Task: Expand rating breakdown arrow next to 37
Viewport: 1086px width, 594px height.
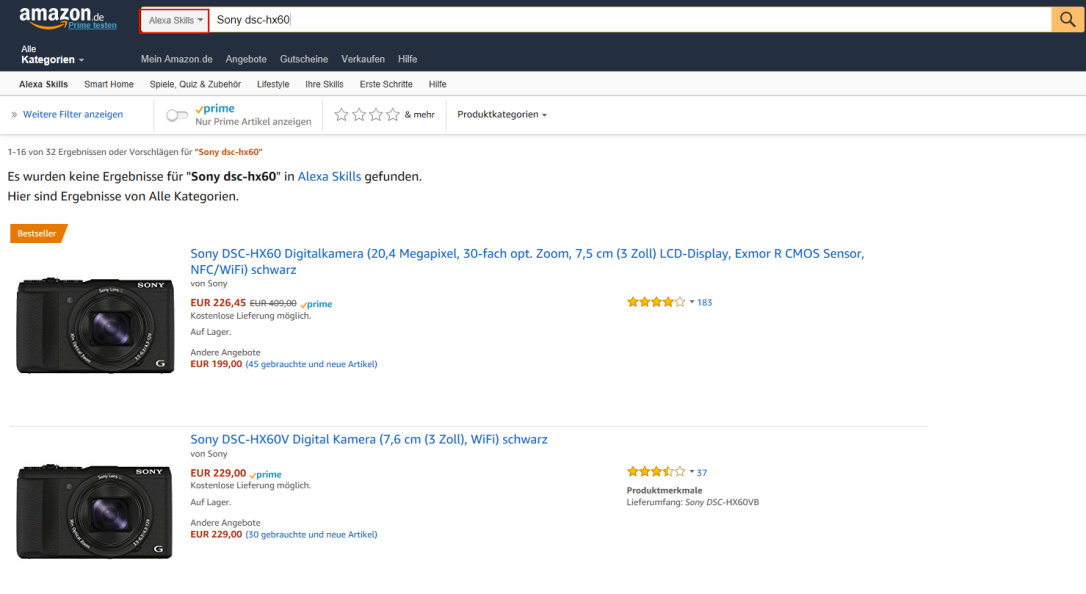Action: click(x=692, y=472)
